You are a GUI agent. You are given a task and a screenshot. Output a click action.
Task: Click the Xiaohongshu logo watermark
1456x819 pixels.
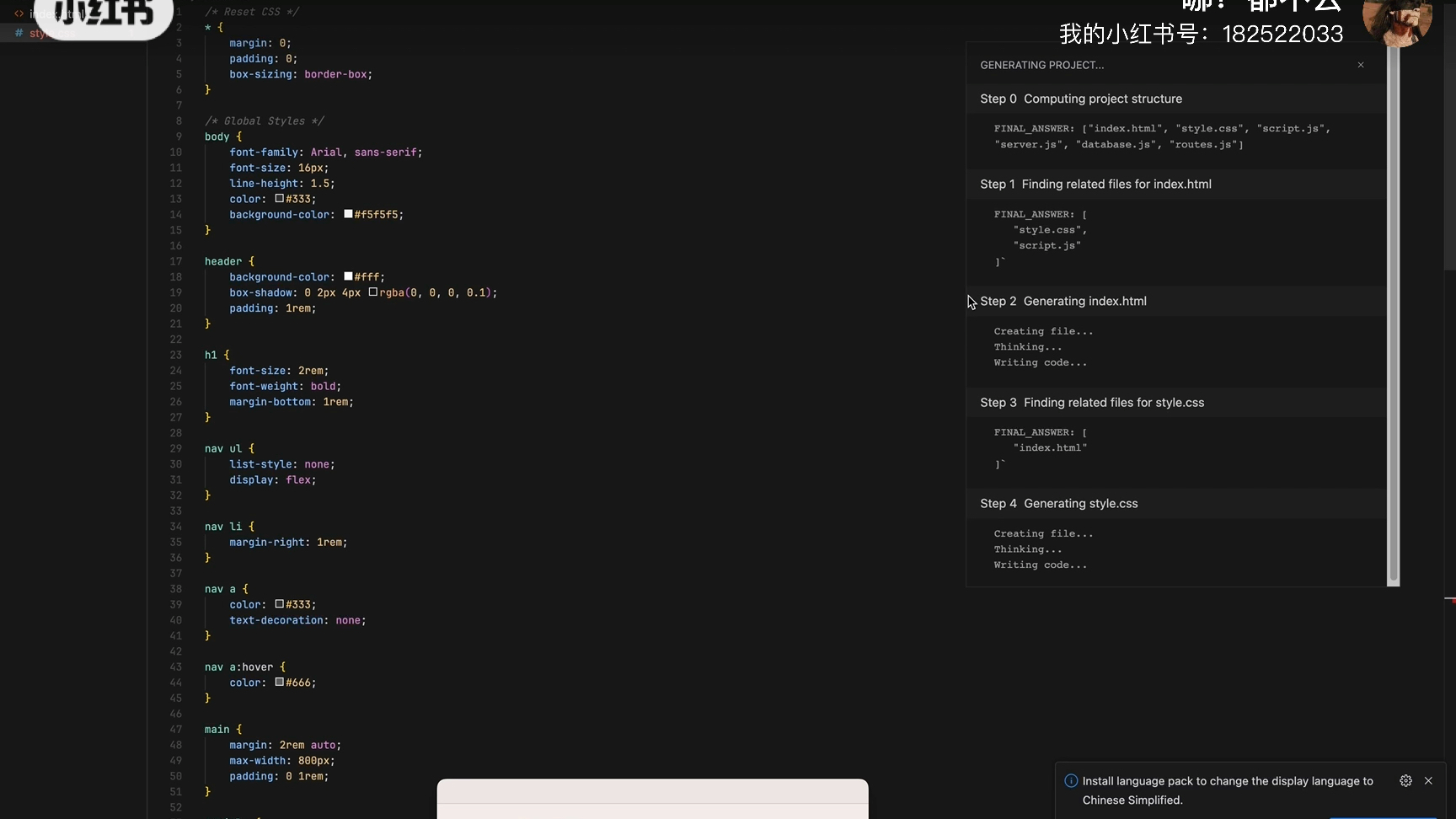(103, 15)
